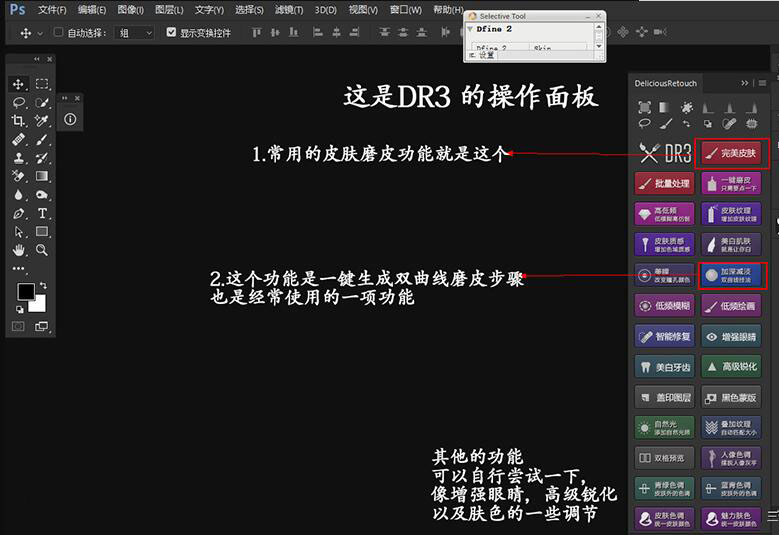Open the 文件(F) menu
Image resolution: width=779 pixels, height=535 pixels.
(52, 10)
